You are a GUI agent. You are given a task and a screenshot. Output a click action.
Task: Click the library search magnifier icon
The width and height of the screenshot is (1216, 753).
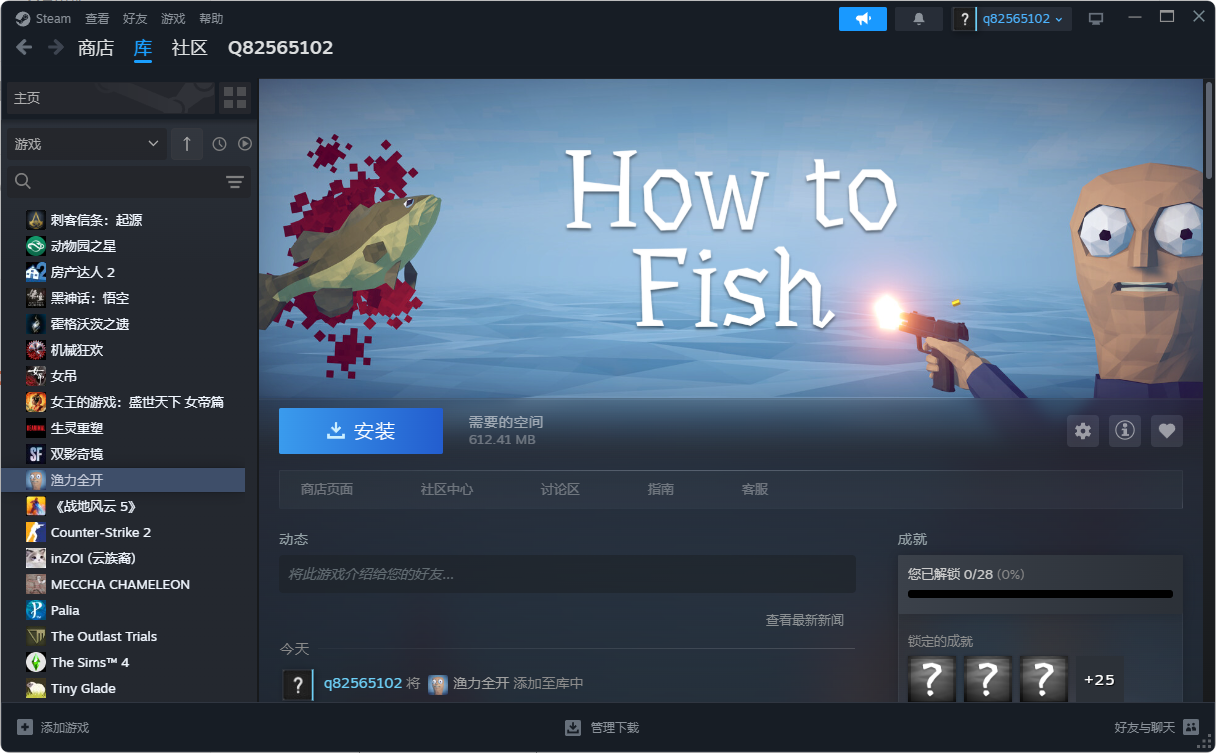click(23, 181)
